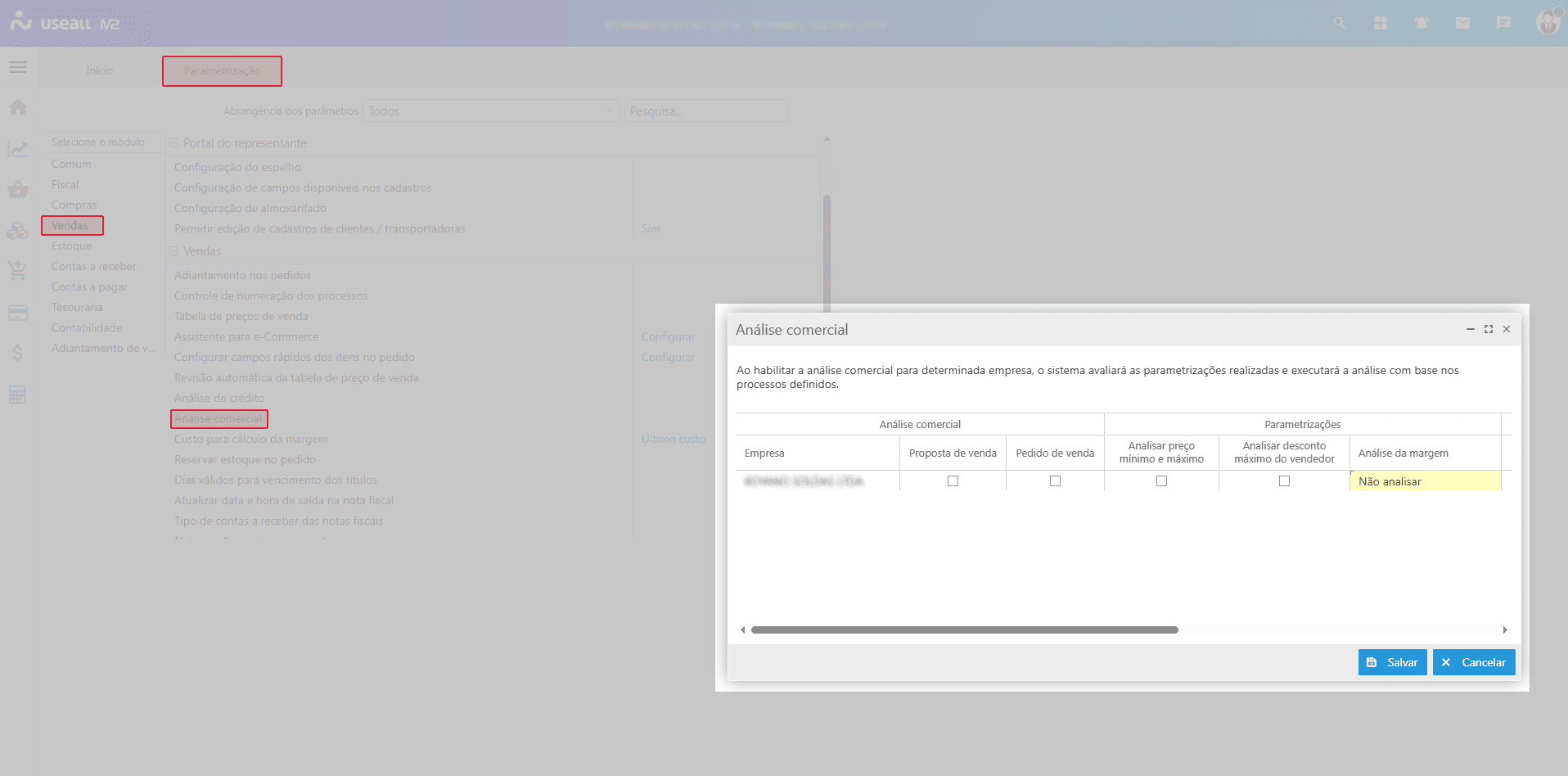The image size is (1568, 776).
Task: Click the shopping basket sidebar icon
Action: coord(18,190)
